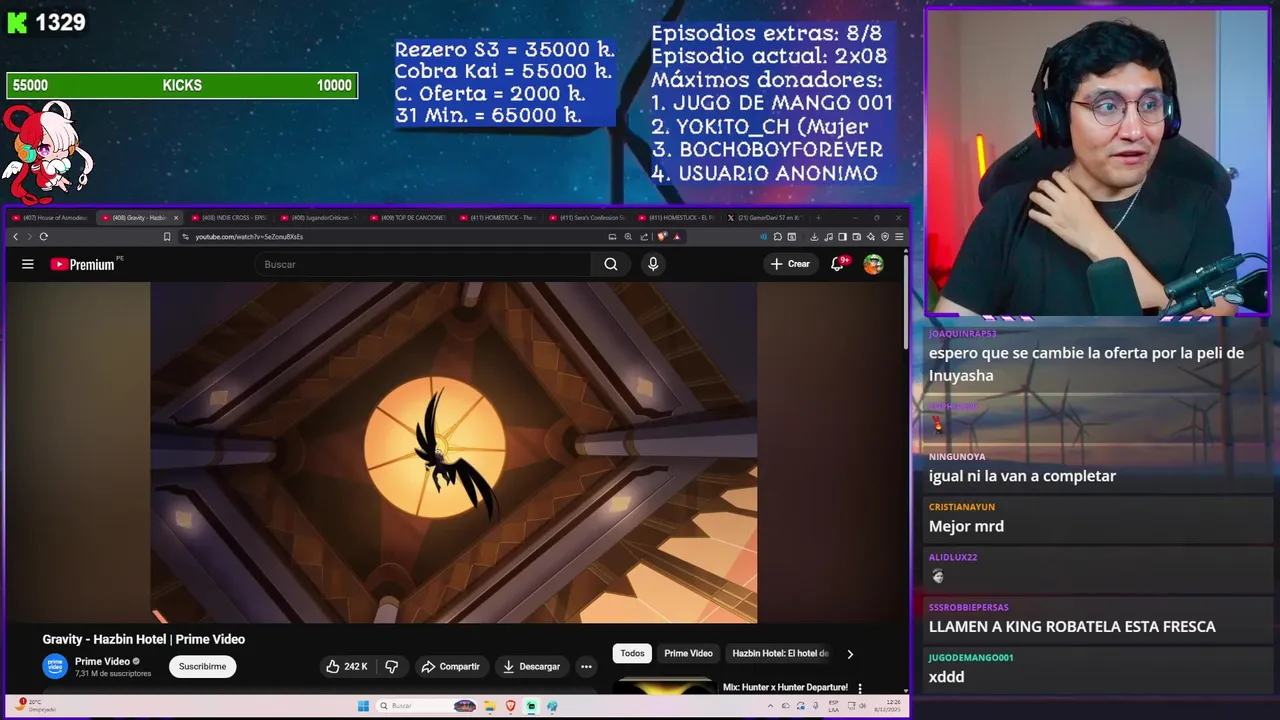1280x720 pixels.
Task: Open File Explorer from taskbar
Action: pyautogui.click(x=490, y=706)
